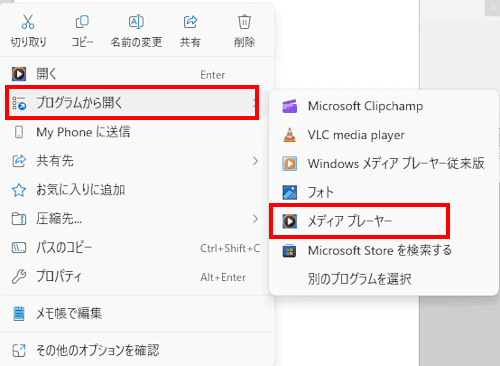Click the trash Delete (削除) icon
The width and height of the screenshot is (500, 366).
tap(244, 21)
